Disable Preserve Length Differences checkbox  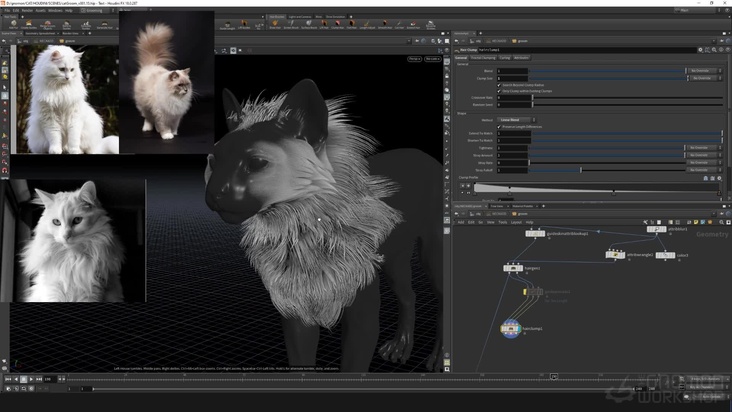(499, 127)
